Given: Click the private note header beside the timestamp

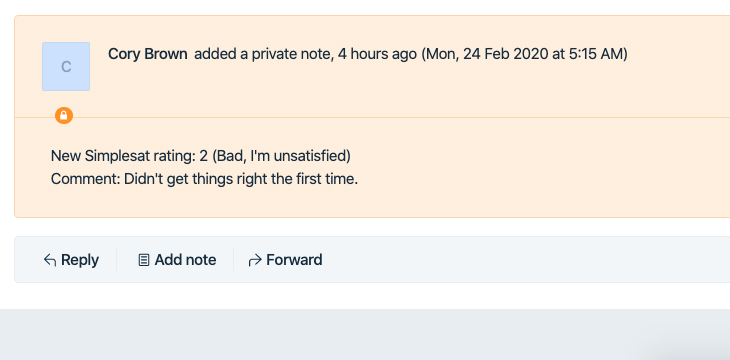Looking at the screenshot, I should tap(675, 65).
